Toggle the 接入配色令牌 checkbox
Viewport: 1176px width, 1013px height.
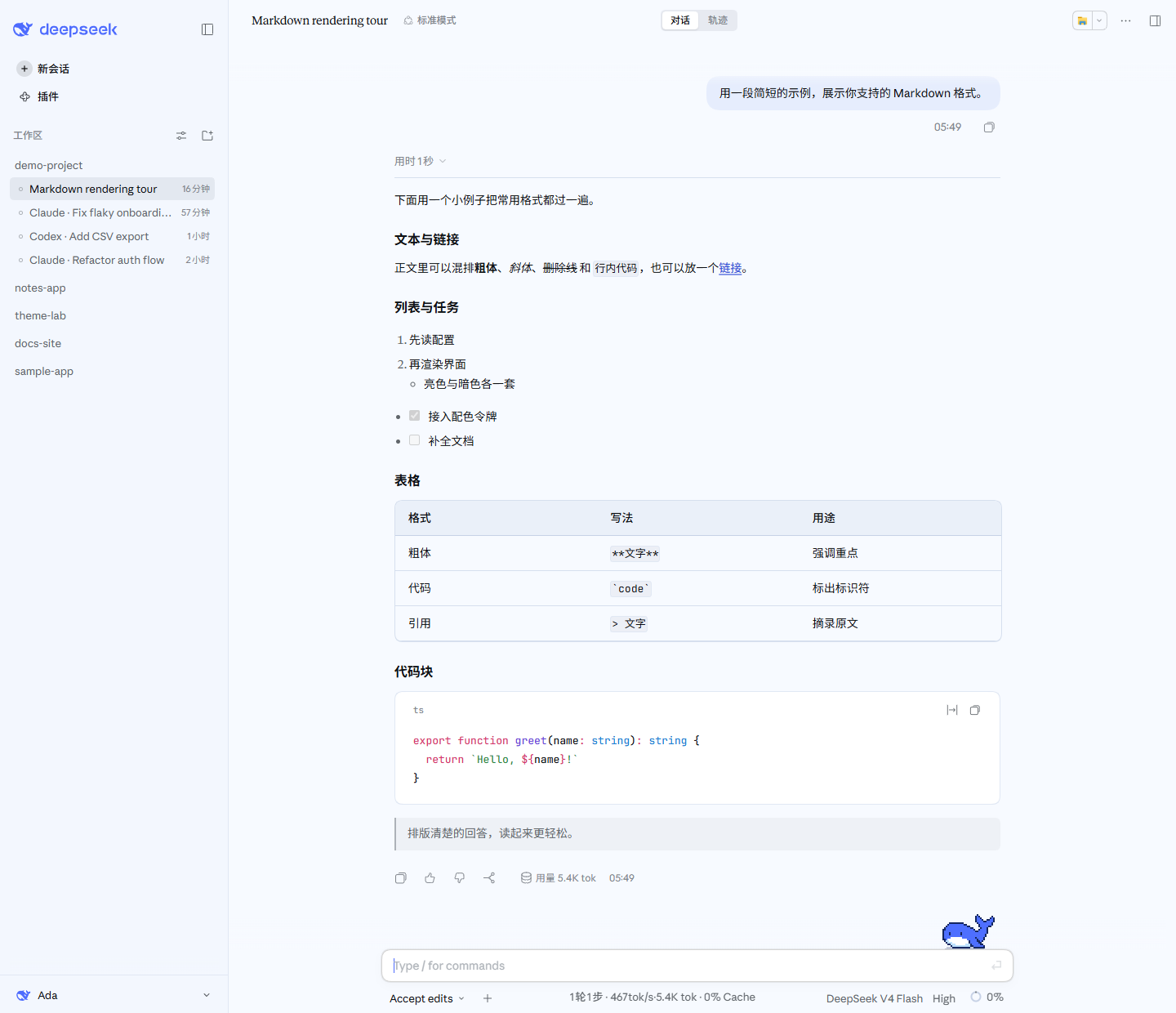coord(414,416)
